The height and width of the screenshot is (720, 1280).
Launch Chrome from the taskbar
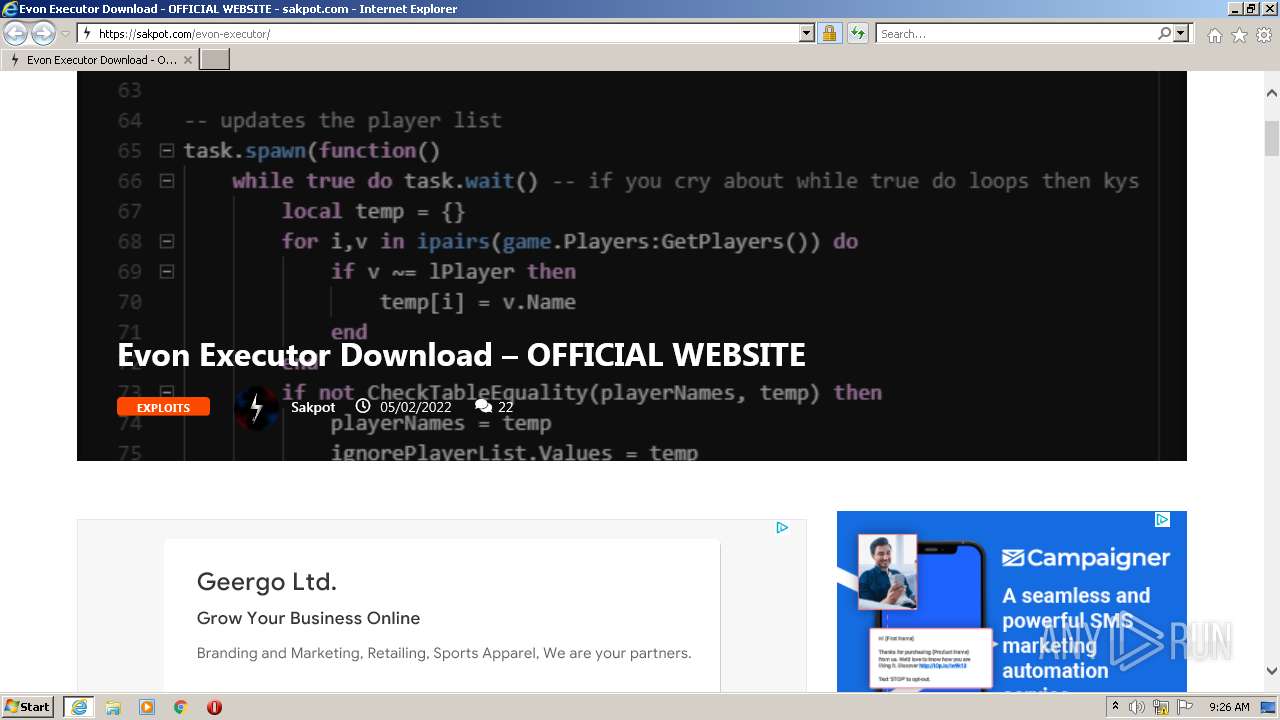[181, 707]
